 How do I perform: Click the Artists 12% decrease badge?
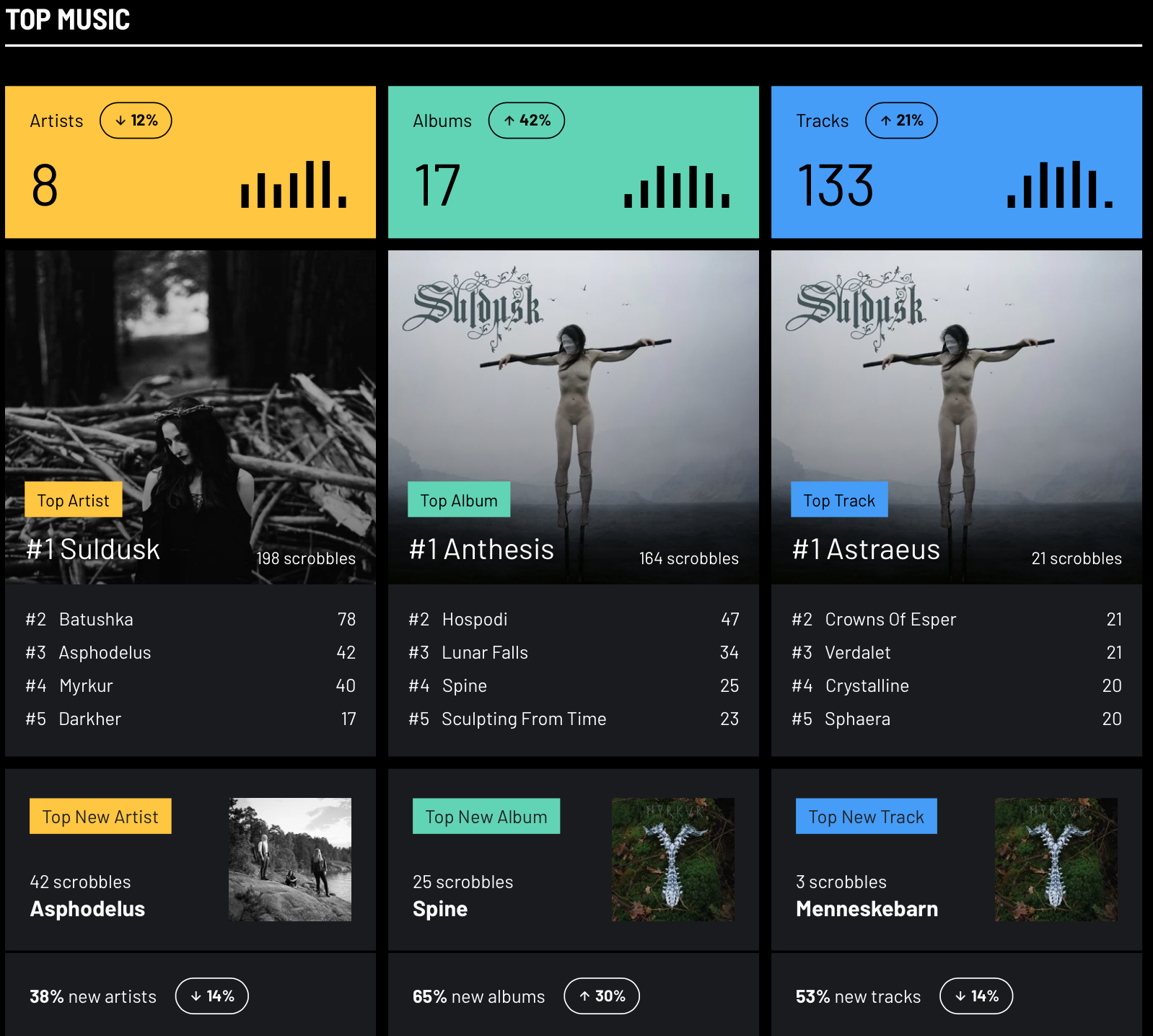(x=136, y=120)
